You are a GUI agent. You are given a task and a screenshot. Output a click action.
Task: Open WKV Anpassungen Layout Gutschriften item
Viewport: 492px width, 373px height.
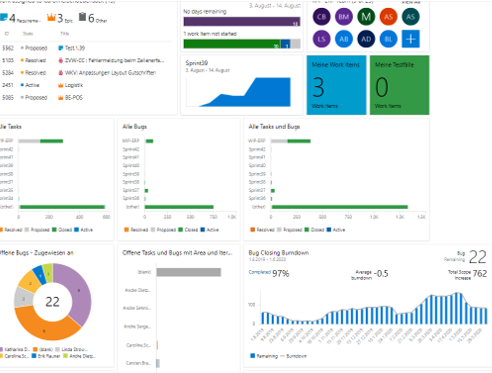110,73
